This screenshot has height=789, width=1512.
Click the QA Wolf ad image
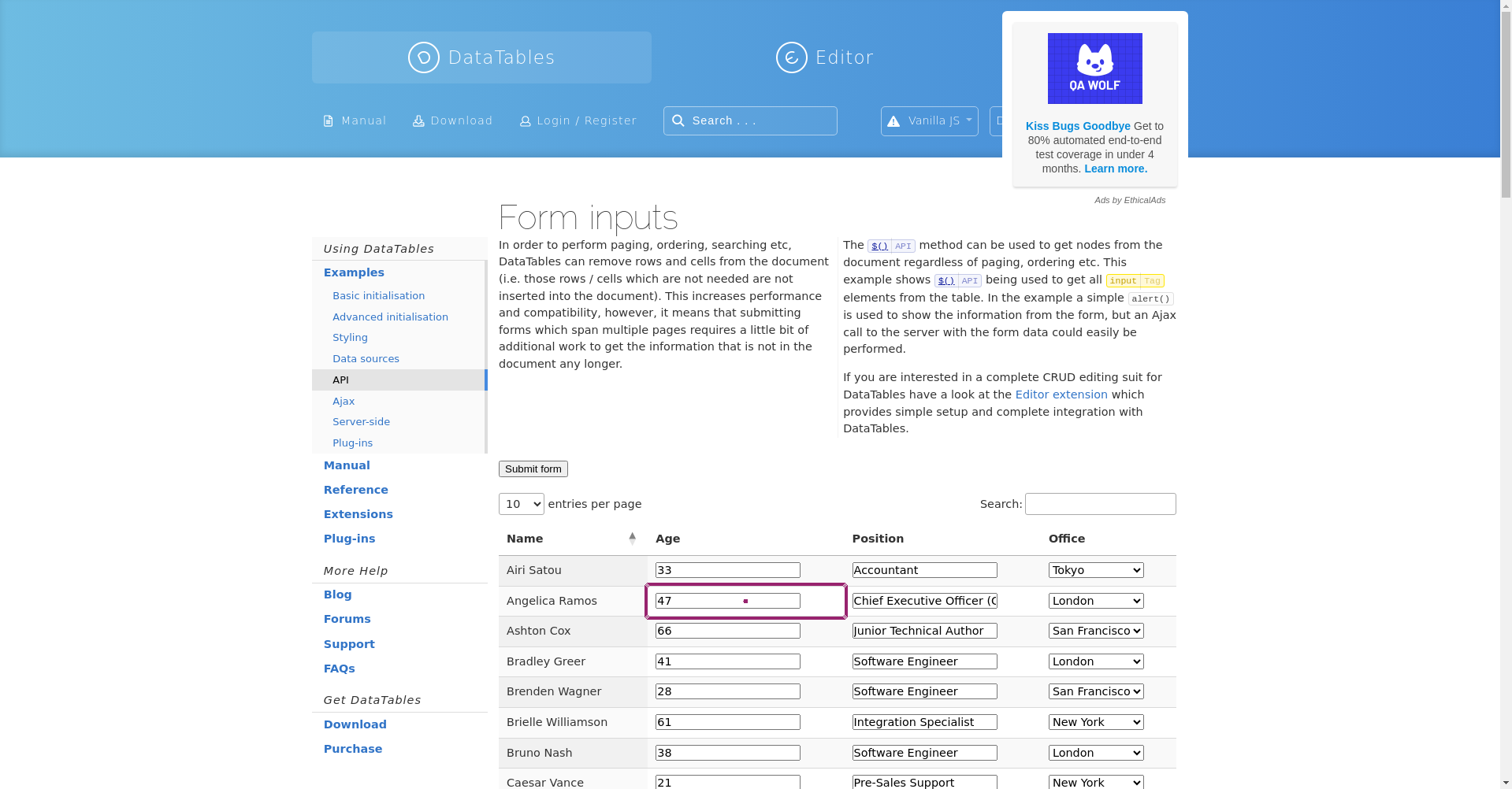click(1094, 69)
